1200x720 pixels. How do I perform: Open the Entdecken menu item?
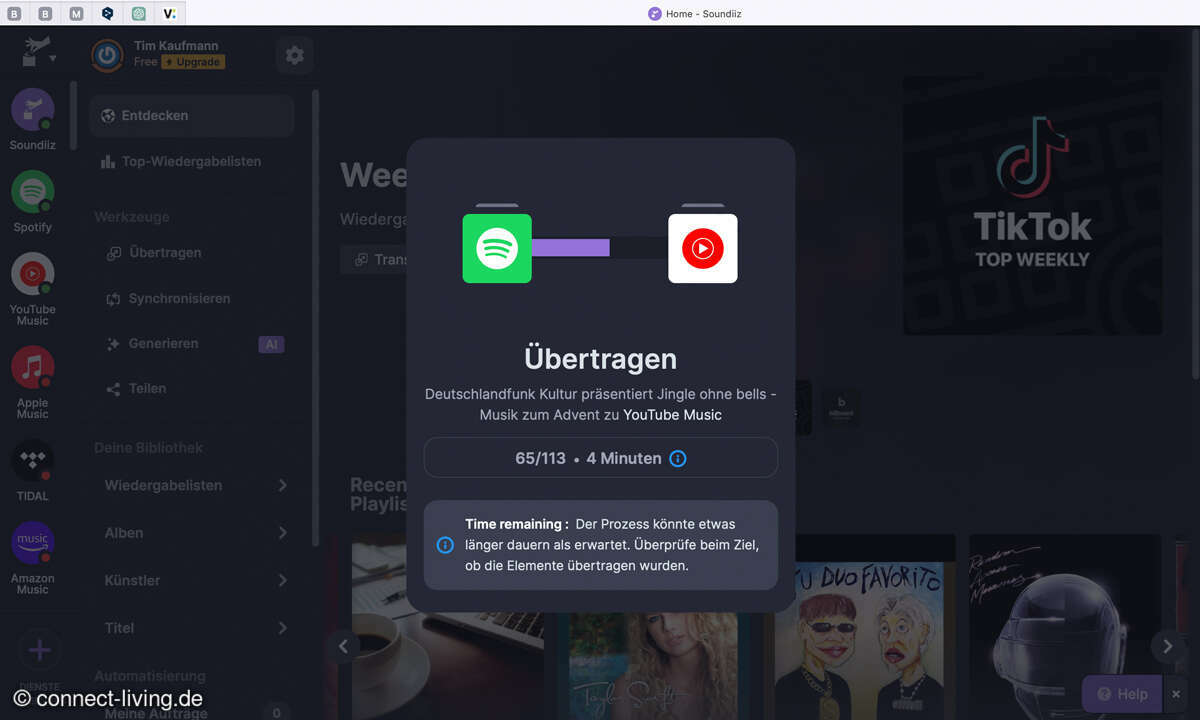tap(191, 115)
